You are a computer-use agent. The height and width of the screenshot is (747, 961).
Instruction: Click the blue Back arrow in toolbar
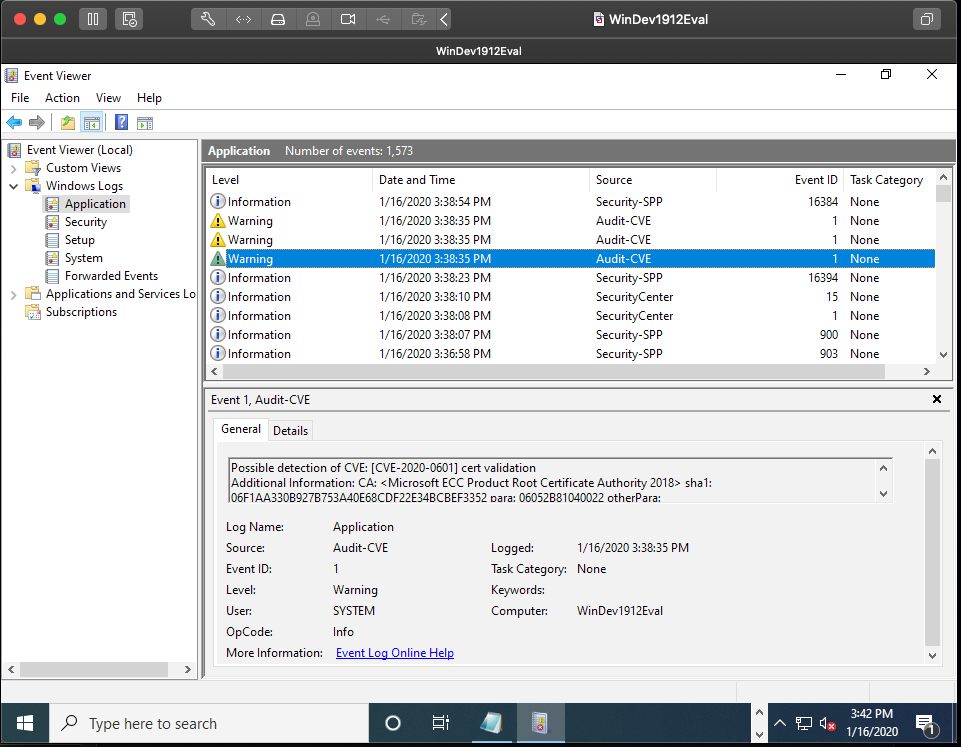14,123
